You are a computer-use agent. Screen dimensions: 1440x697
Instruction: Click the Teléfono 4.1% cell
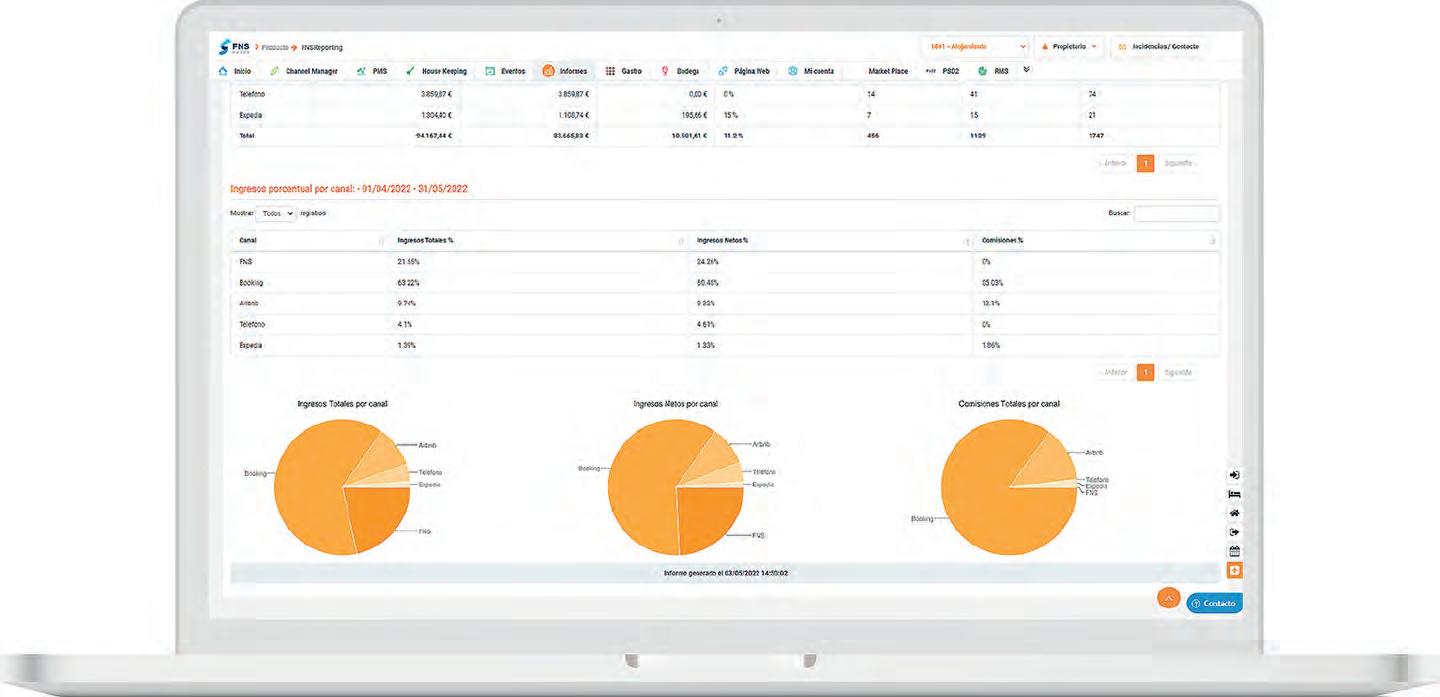click(x=538, y=324)
